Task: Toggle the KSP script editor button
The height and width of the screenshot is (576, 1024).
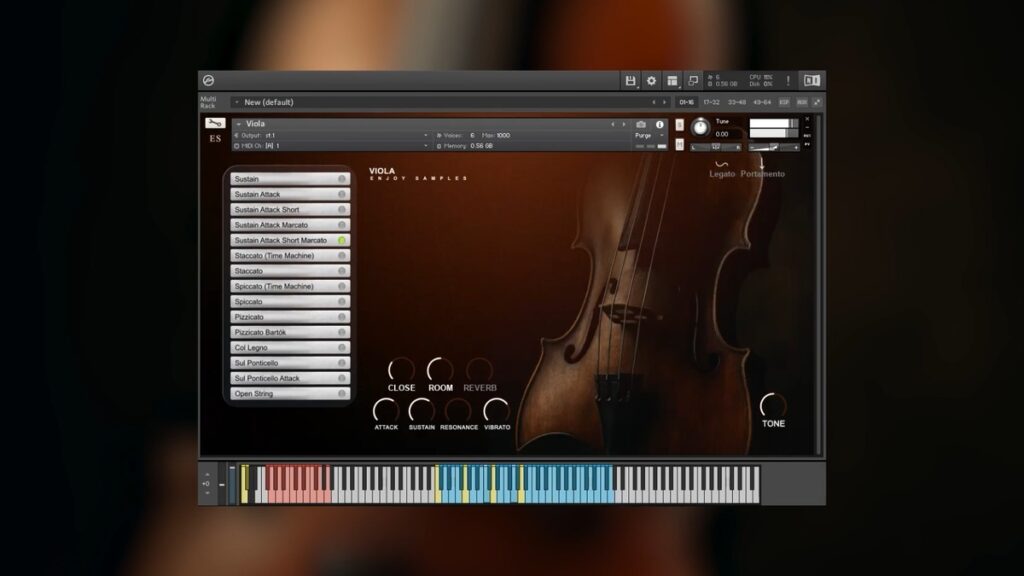Action: click(x=784, y=102)
